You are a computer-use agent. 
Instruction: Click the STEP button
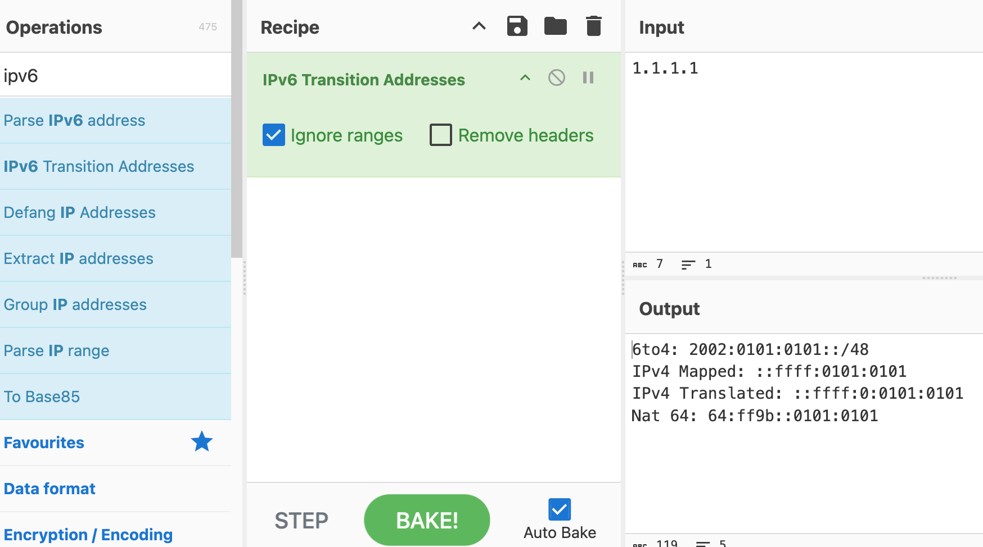click(301, 520)
